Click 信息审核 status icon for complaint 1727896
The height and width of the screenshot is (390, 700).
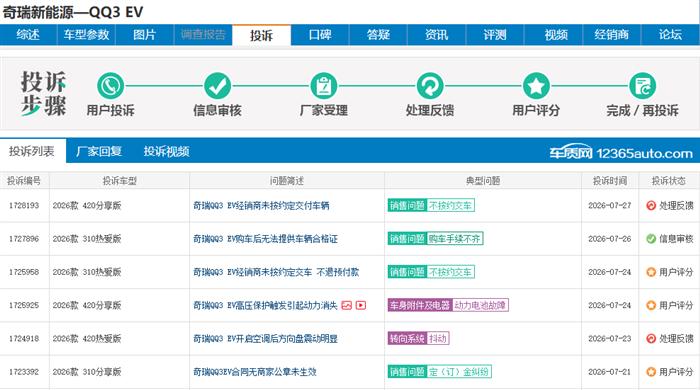pos(651,239)
